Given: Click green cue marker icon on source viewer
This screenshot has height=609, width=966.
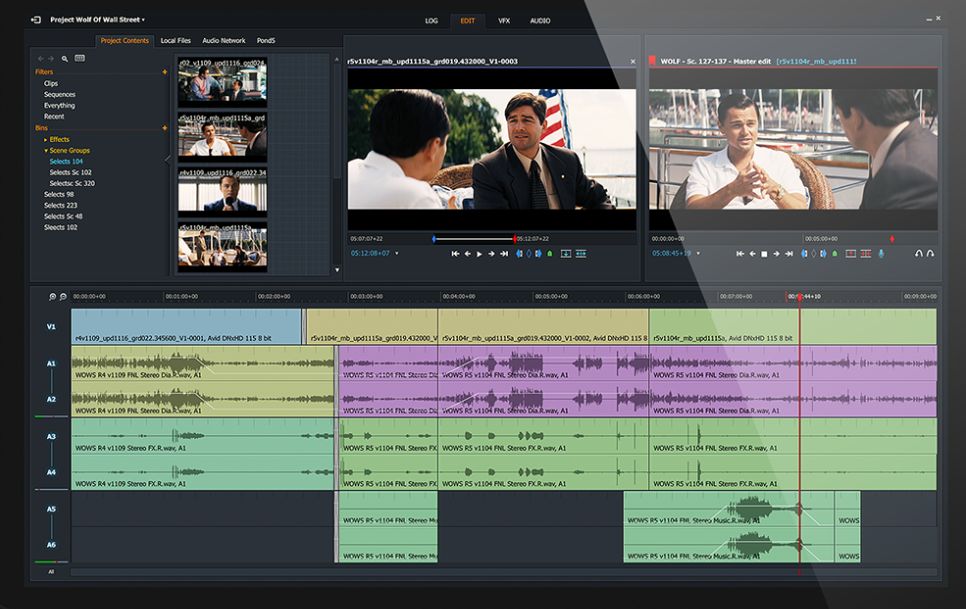Looking at the screenshot, I should click(550, 254).
